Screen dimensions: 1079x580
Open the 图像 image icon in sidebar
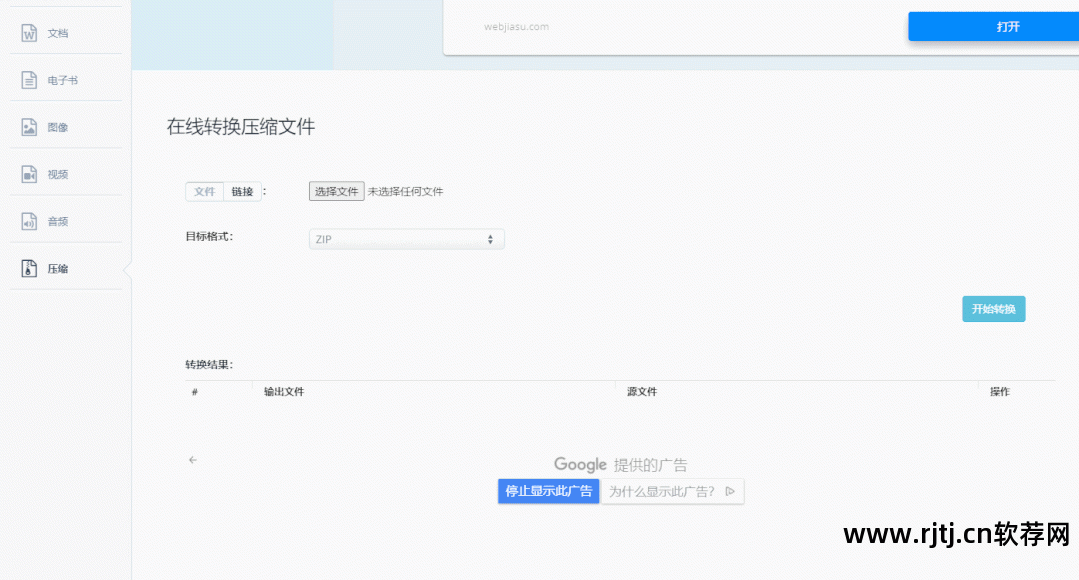point(29,127)
